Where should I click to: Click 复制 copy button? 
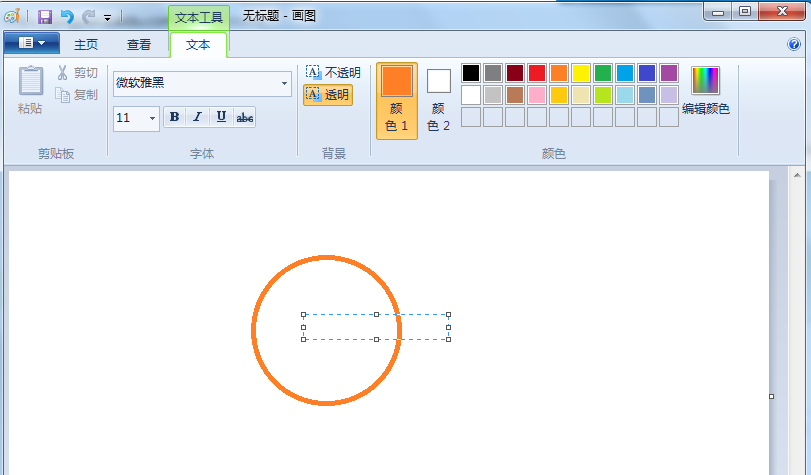click(78, 95)
